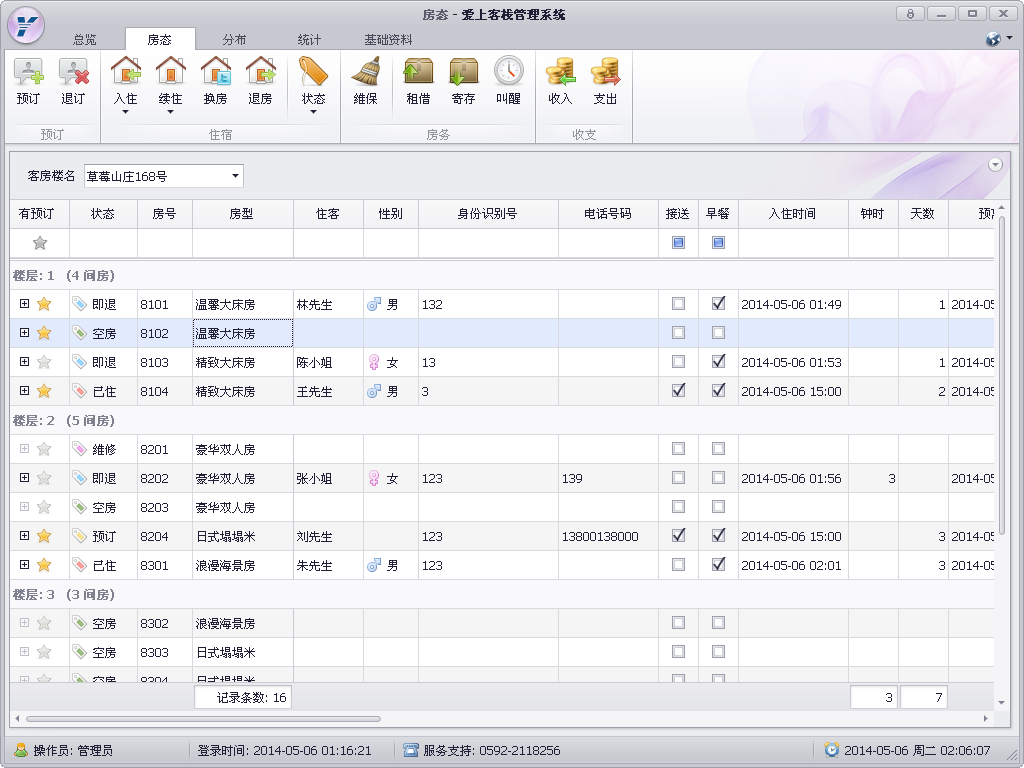Open the 维保 maintenance broom tool
This screenshot has height=768, width=1024.
point(365,73)
